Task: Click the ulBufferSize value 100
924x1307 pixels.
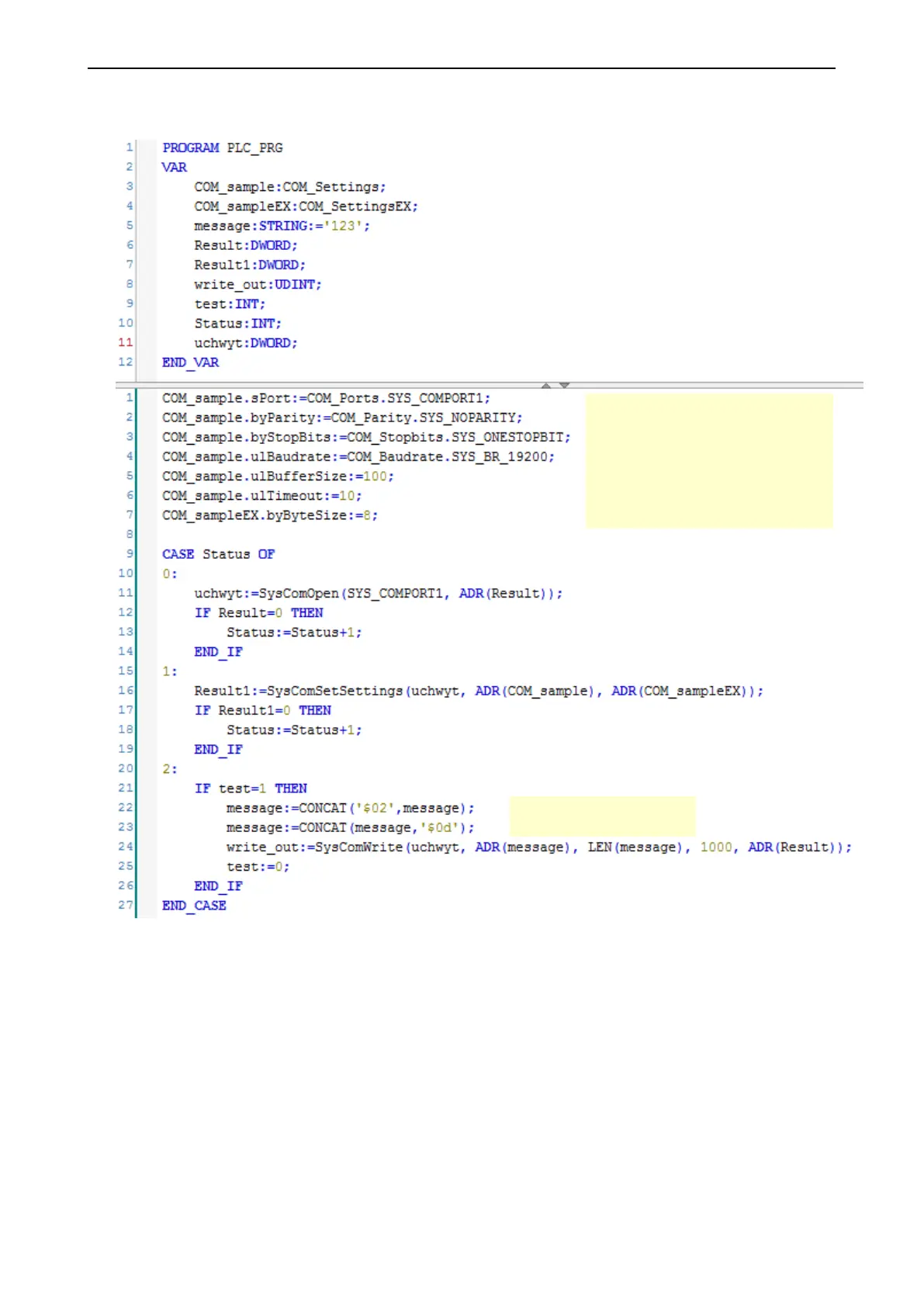Action: [375, 477]
